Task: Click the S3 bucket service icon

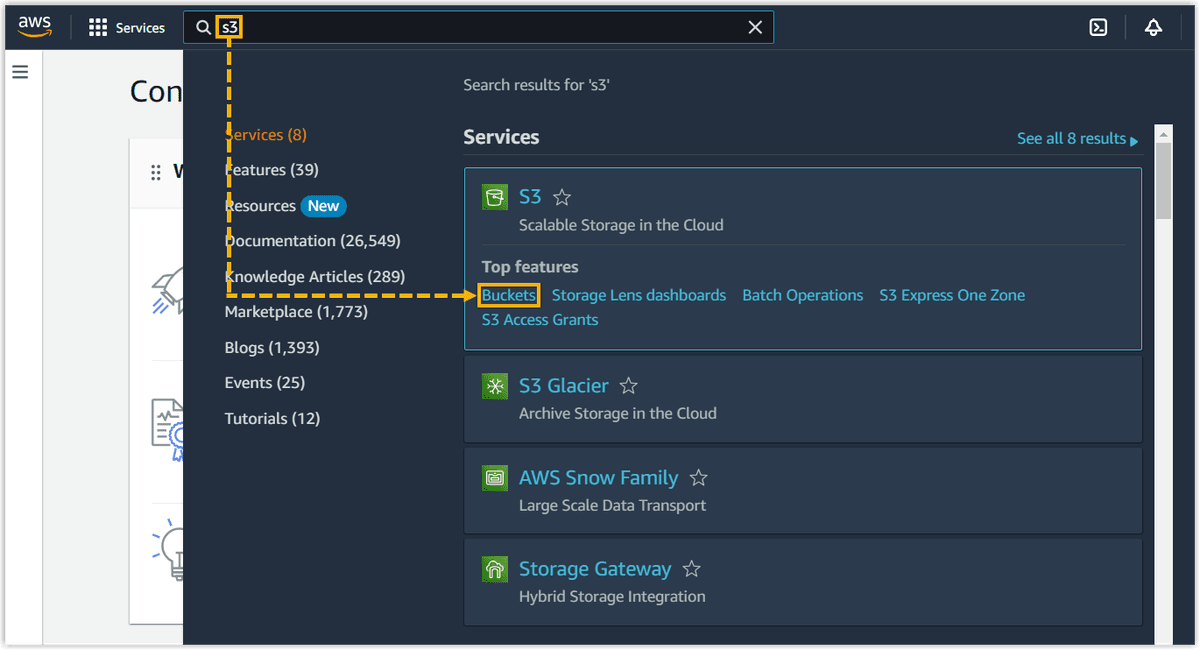Action: pyautogui.click(x=494, y=197)
